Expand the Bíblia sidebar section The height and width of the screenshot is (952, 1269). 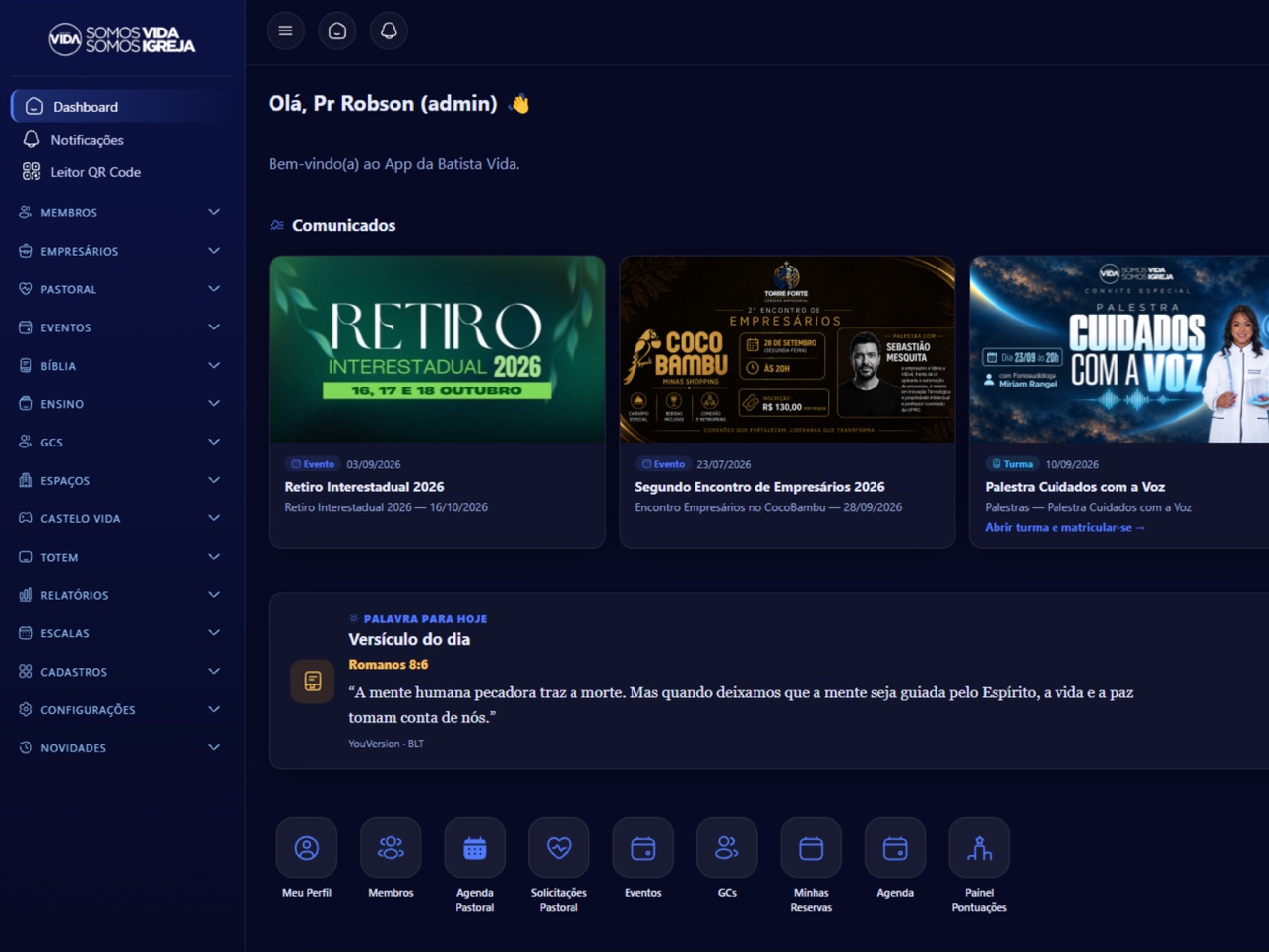120,366
